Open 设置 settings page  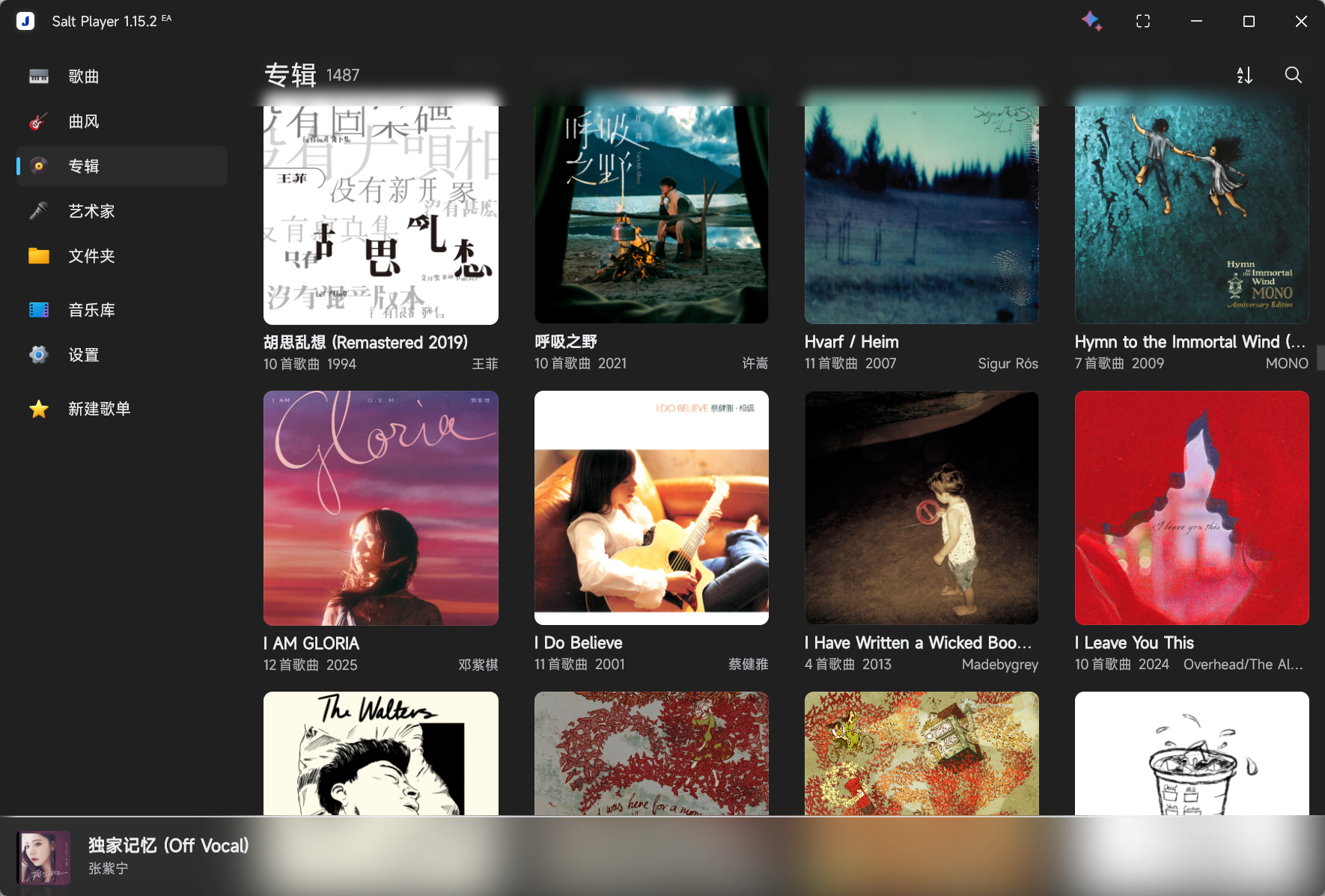coord(122,355)
